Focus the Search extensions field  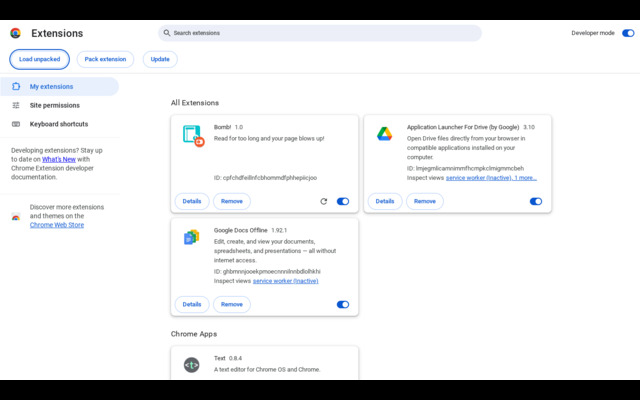coord(320,33)
